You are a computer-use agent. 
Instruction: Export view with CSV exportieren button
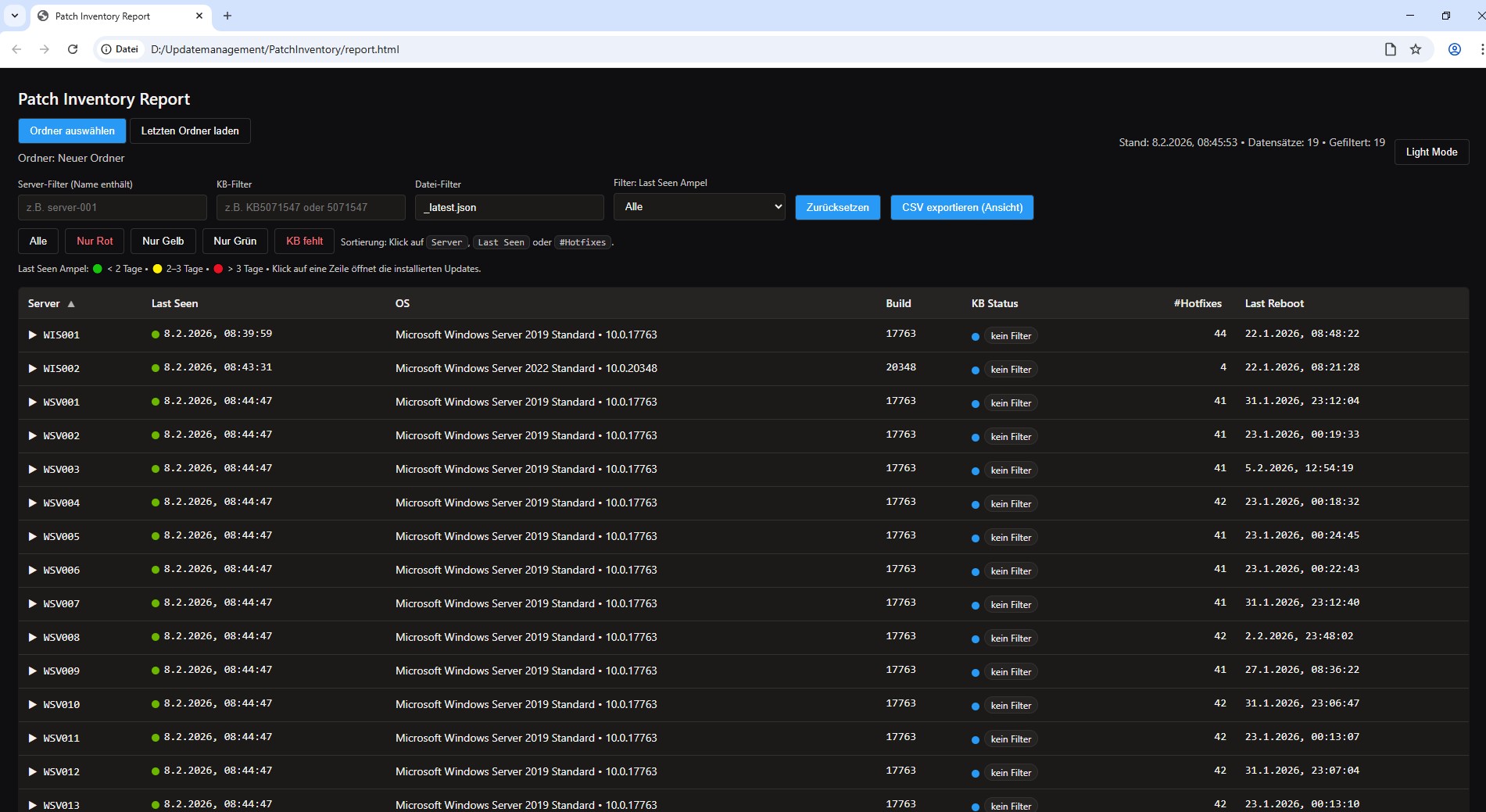click(962, 207)
